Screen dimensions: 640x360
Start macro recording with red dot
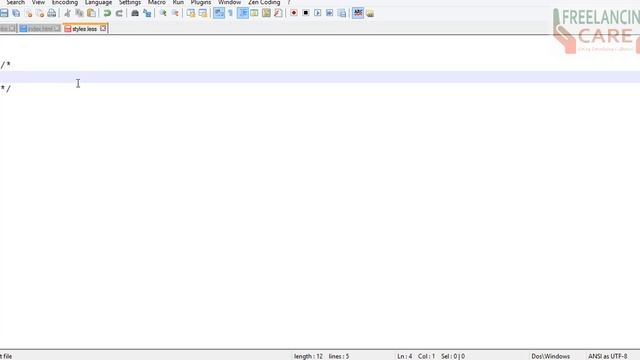click(293, 13)
